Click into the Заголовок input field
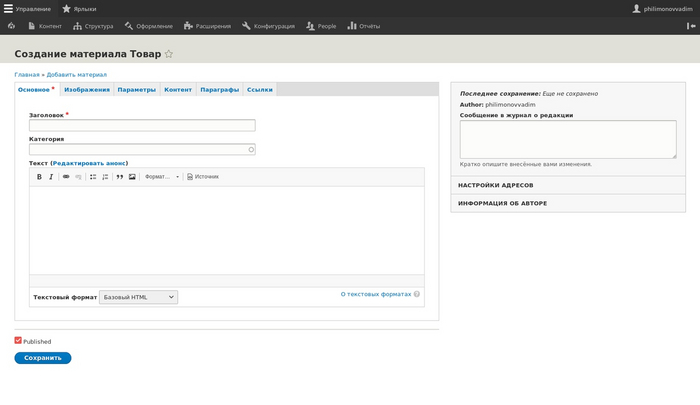The width and height of the screenshot is (700, 405). click(142, 125)
